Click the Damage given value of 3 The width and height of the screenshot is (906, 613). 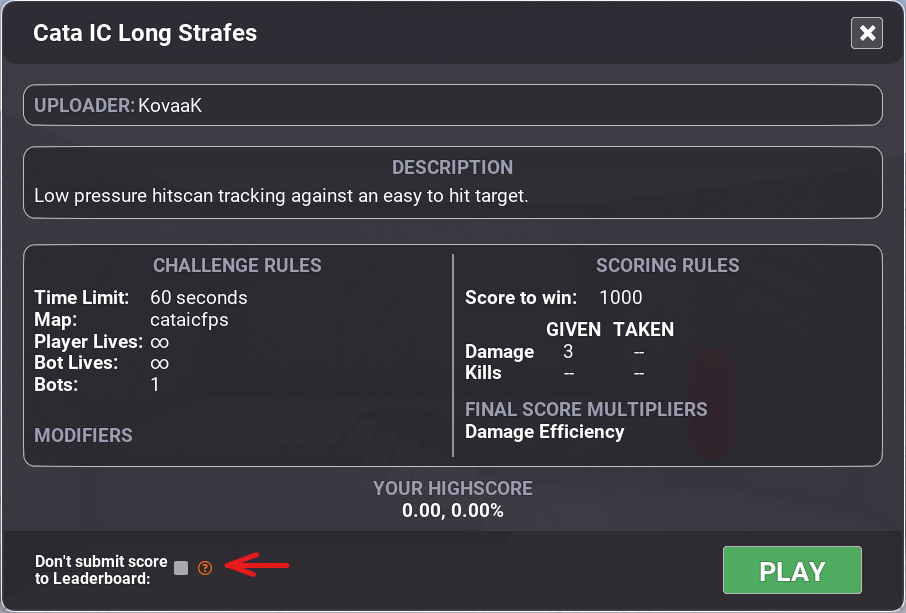(x=569, y=351)
